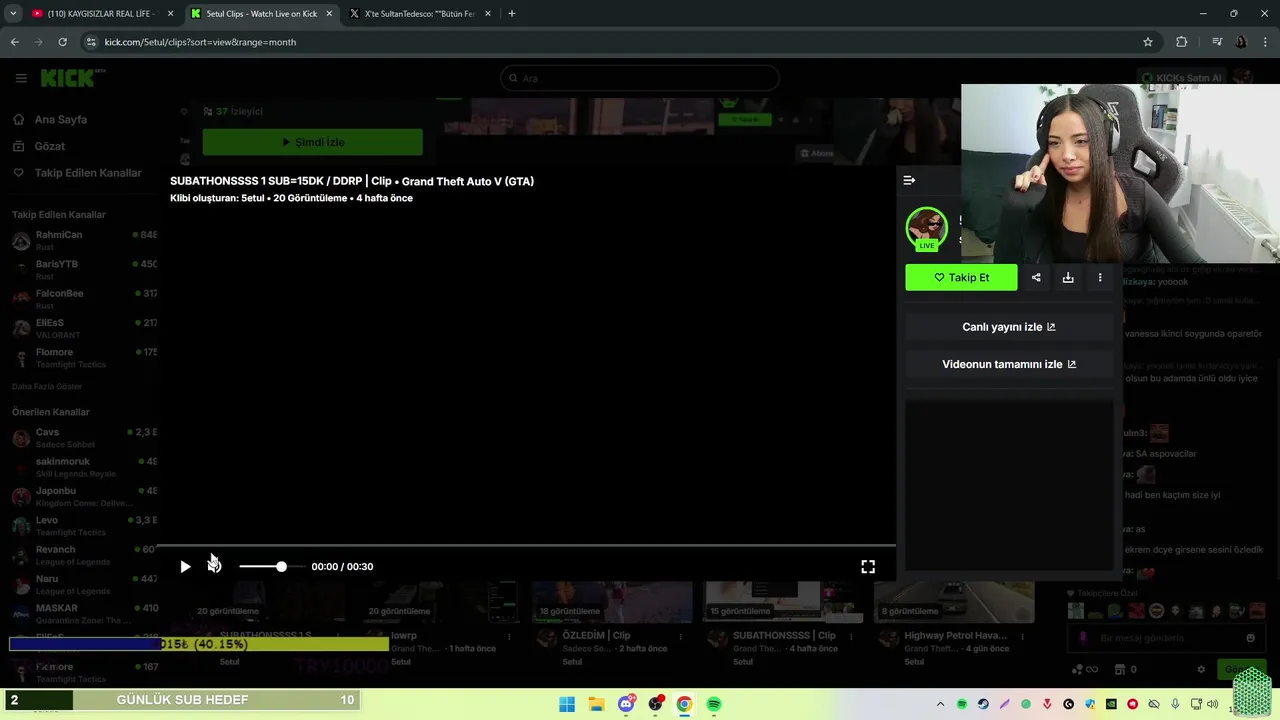This screenshot has width=1280, height=720.
Task: Click the address bar URL
Action: click(x=200, y=42)
